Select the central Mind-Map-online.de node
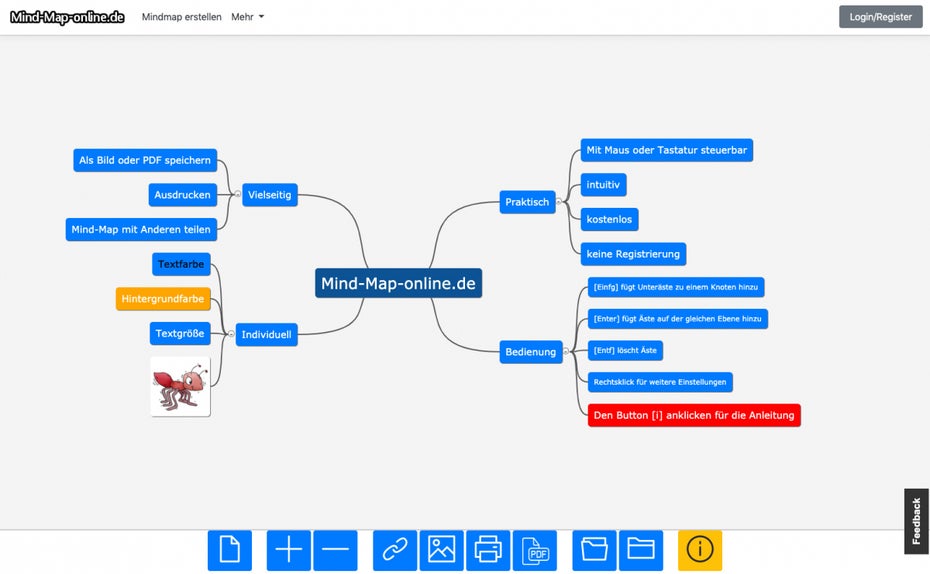 399,283
